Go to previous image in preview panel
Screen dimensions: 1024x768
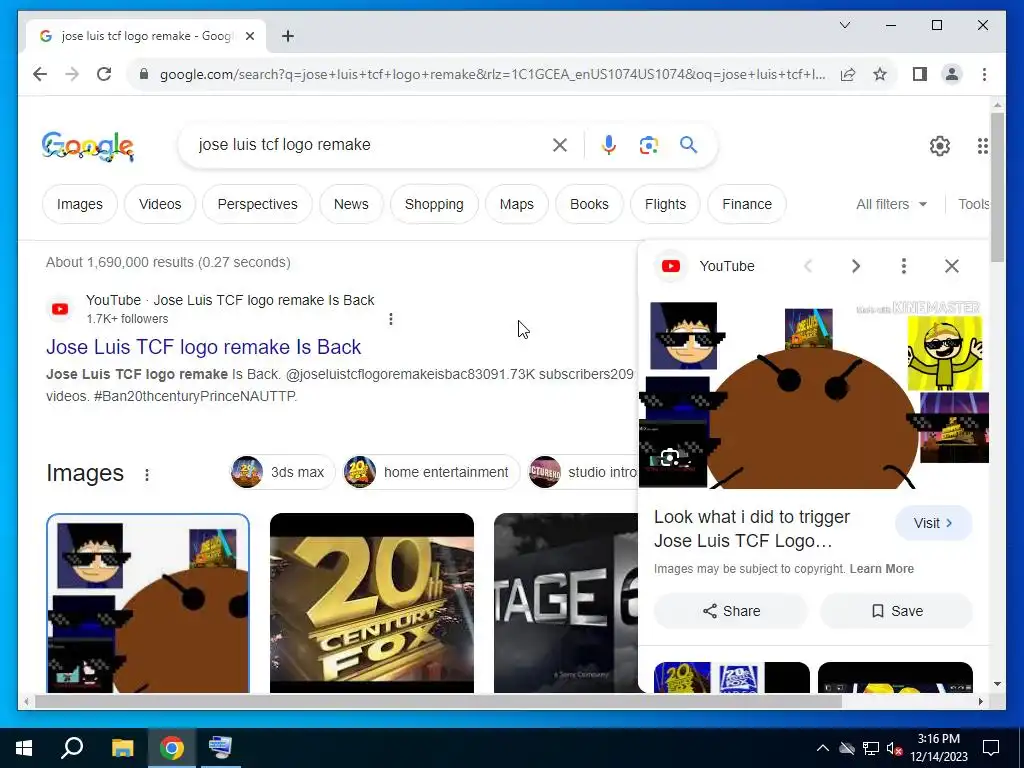click(808, 266)
